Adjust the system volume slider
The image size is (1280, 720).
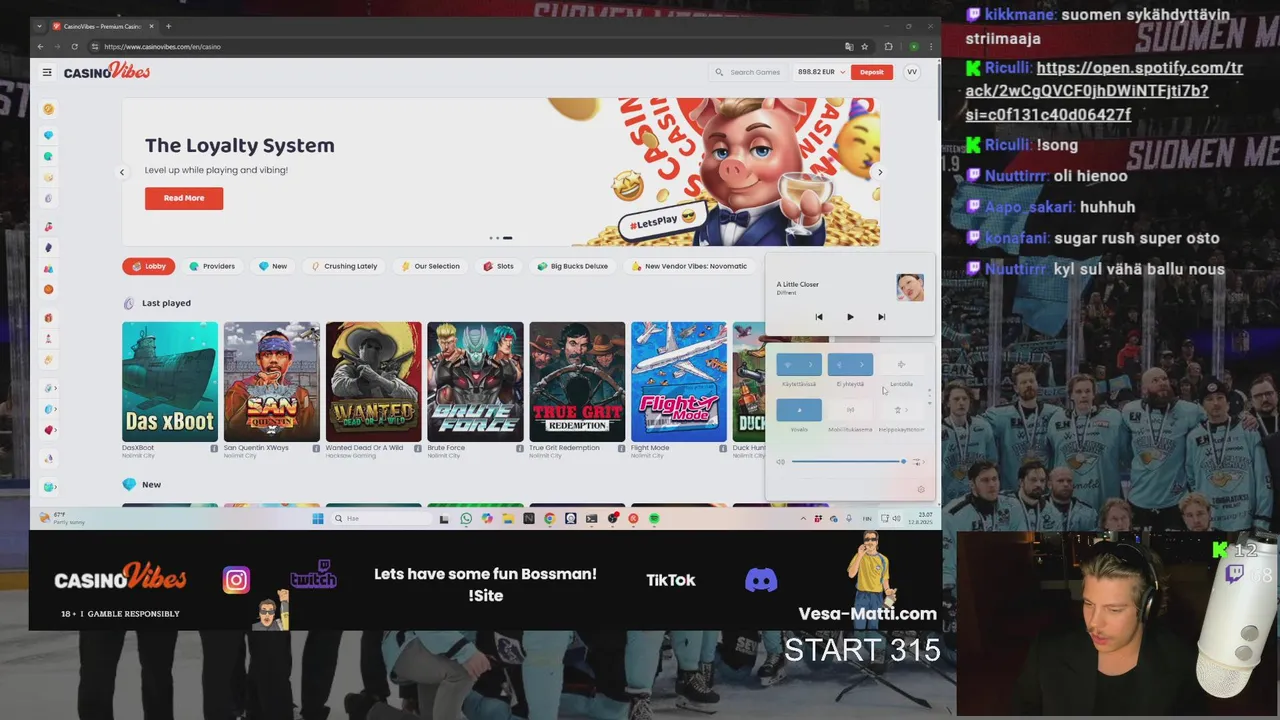click(848, 462)
